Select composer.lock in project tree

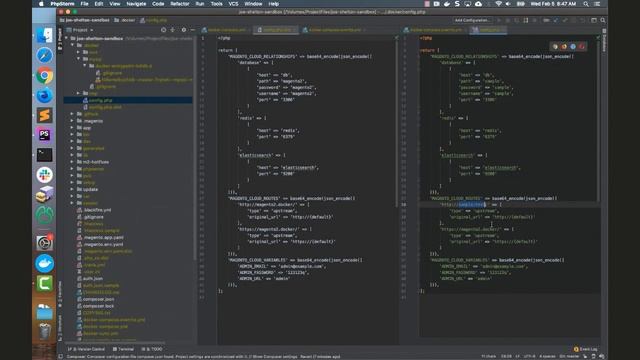(98, 306)
